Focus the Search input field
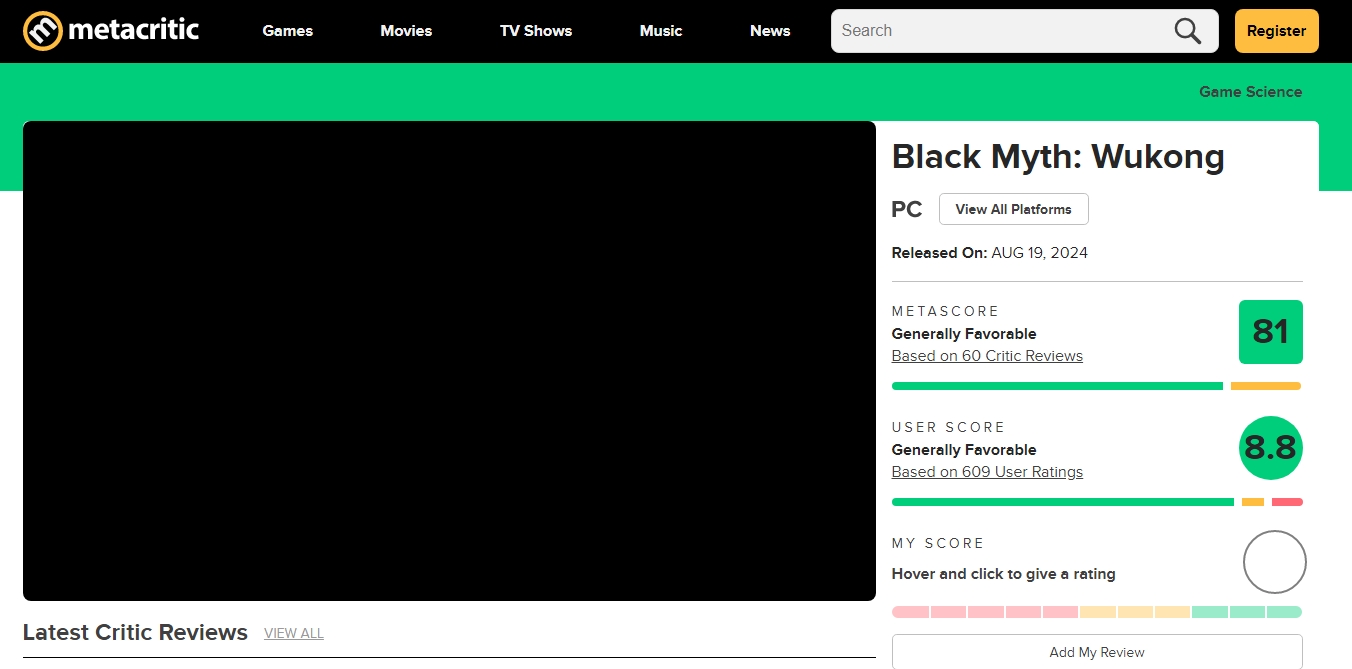Image resolution: width=1352 pixels, height=669 pixels. tap(1025, 31)
